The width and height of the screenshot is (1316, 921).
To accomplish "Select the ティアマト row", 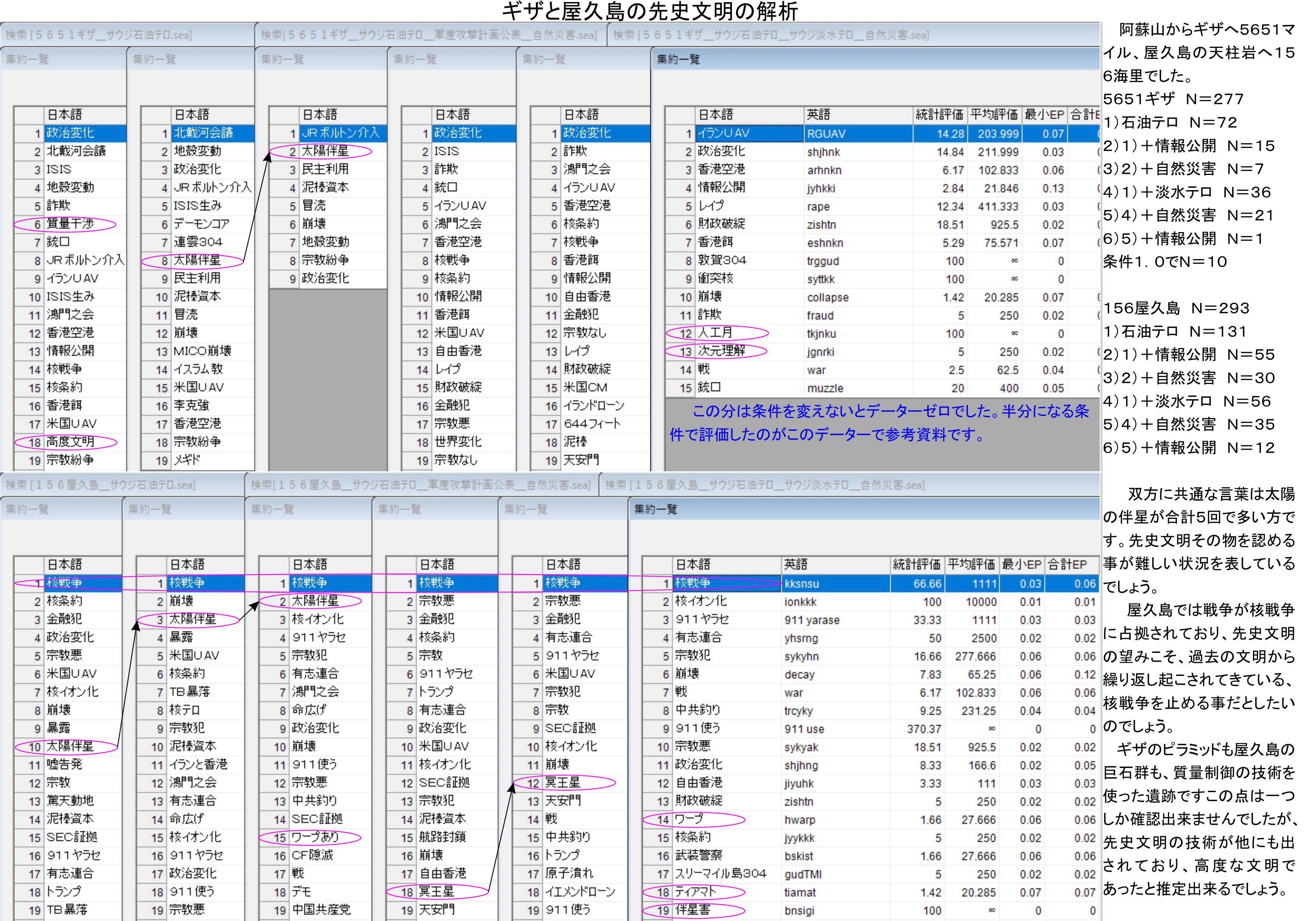I will [695, 892].
